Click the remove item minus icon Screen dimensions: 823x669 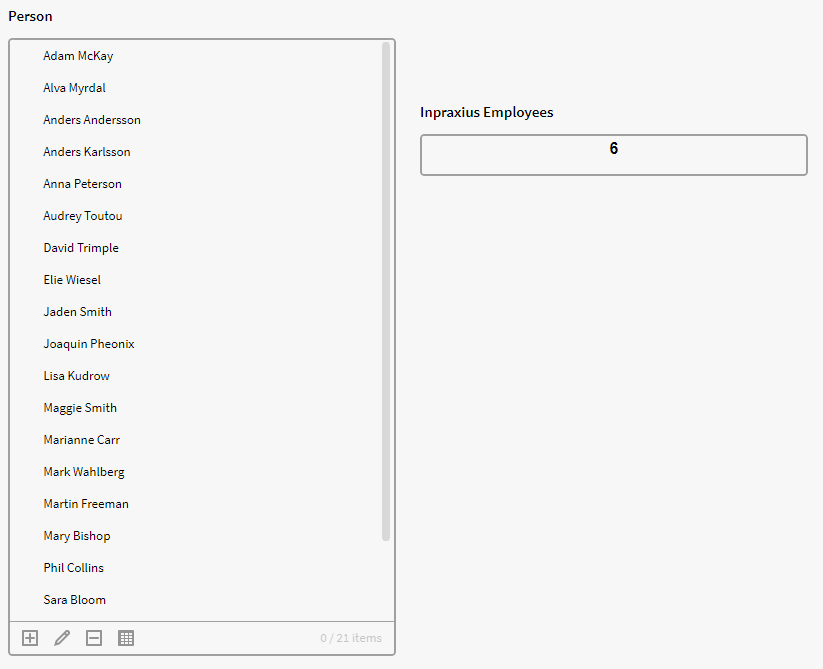(x=94, y=638)
